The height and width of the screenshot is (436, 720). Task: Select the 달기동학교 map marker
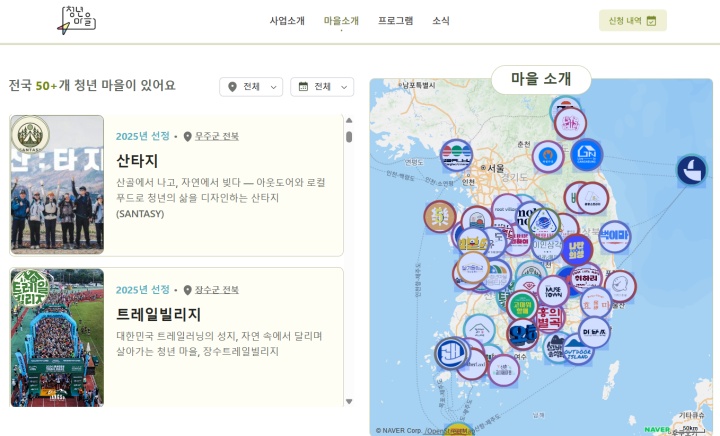(x=472, y=268)
